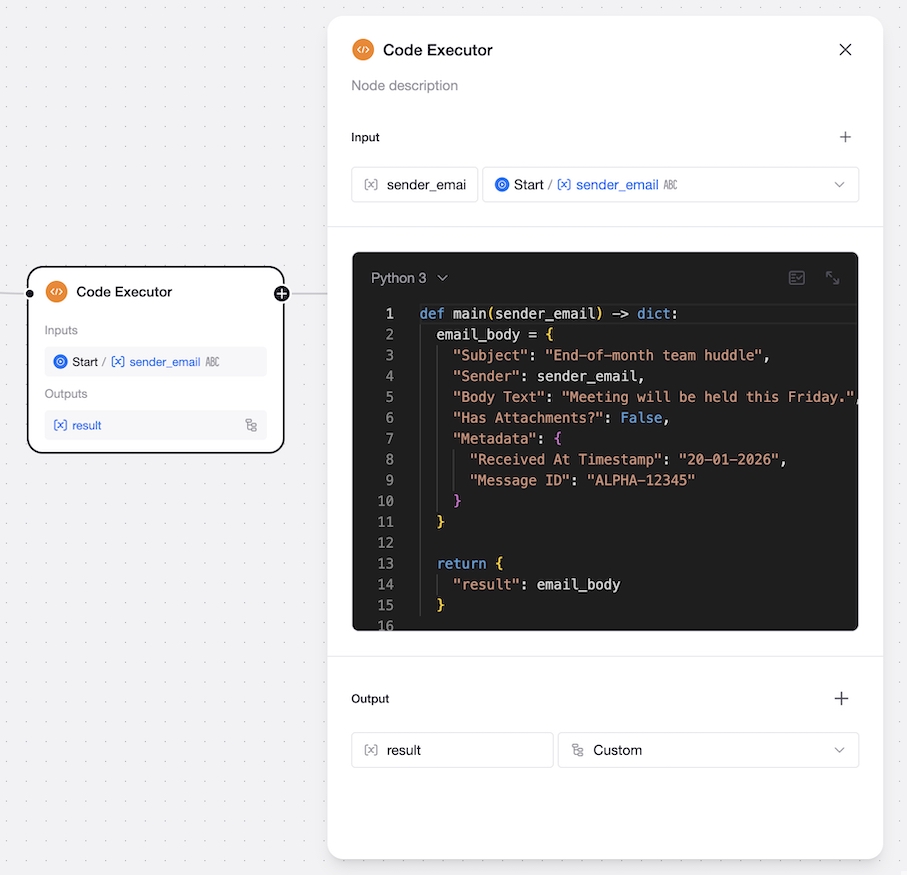Click the Code Executor panel title
The image size is (907, 875).
(438, 50)
